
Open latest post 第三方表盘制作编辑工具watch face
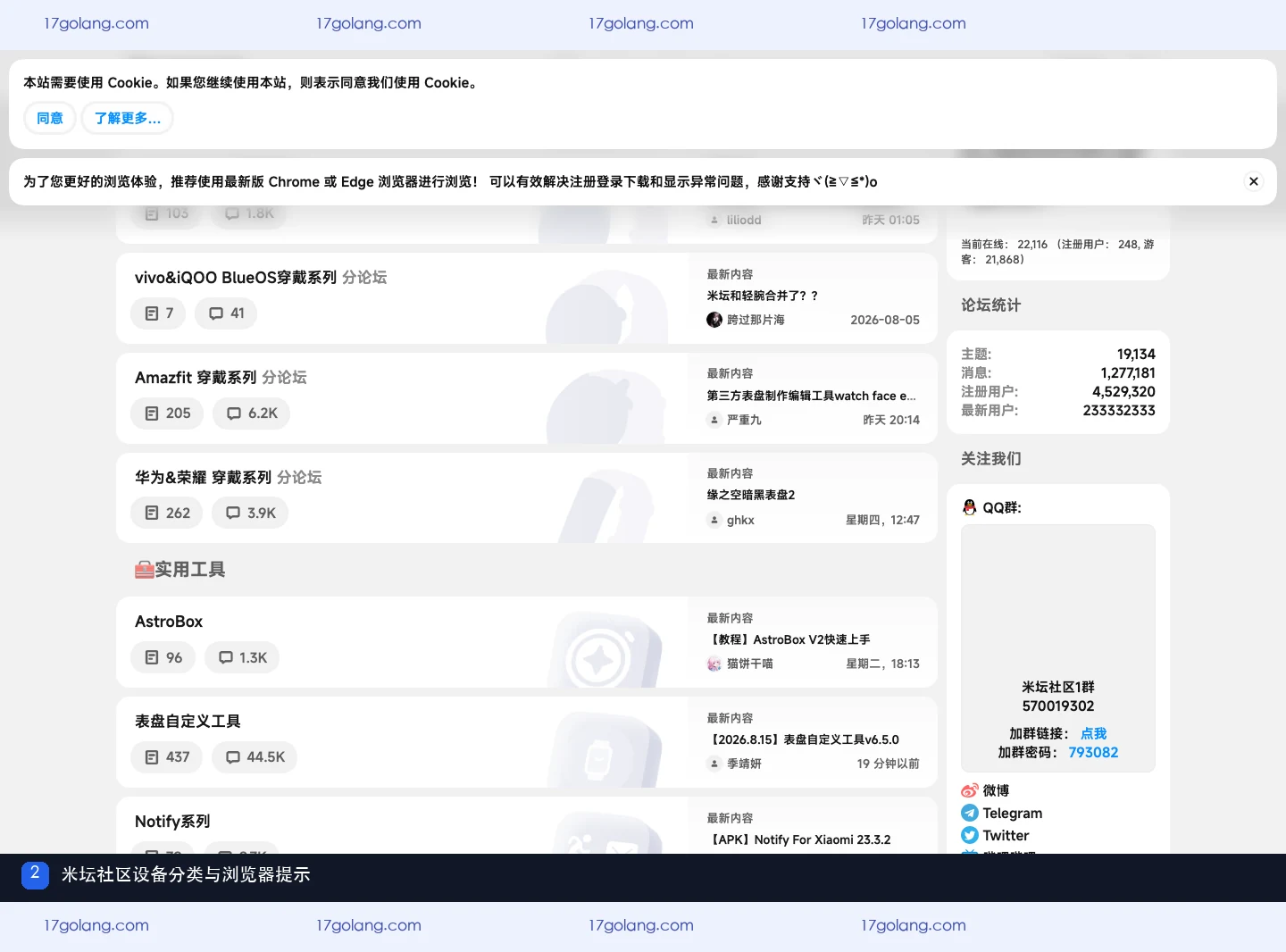click(812, 396)
